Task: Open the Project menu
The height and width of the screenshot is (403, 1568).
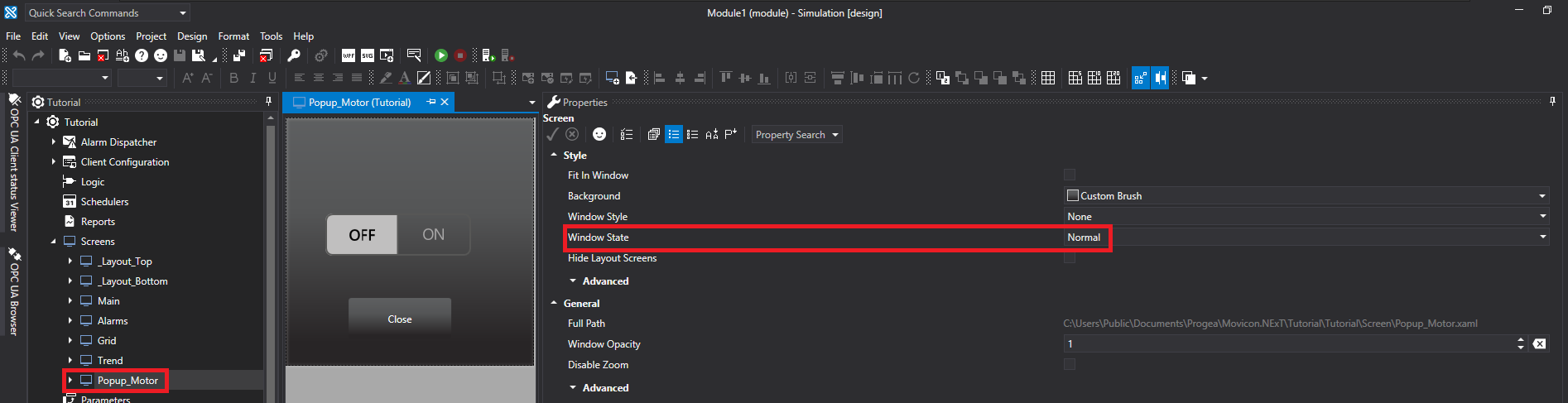Action: (x=151, y=36)
